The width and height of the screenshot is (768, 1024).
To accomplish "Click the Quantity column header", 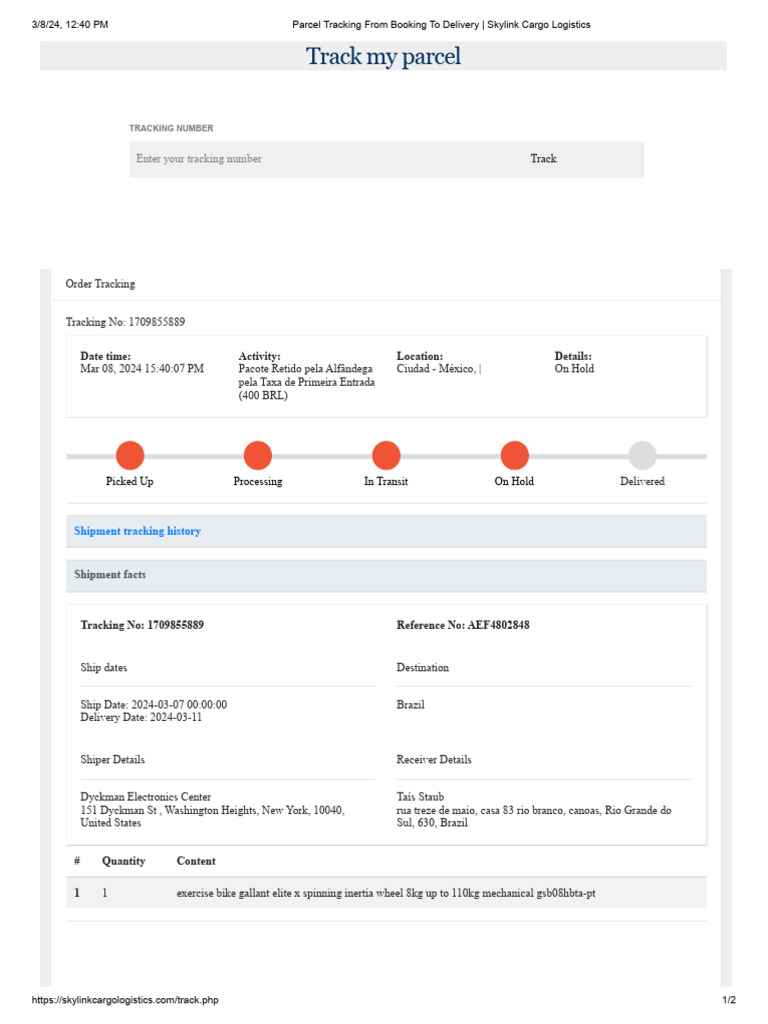I will (123, 861).
